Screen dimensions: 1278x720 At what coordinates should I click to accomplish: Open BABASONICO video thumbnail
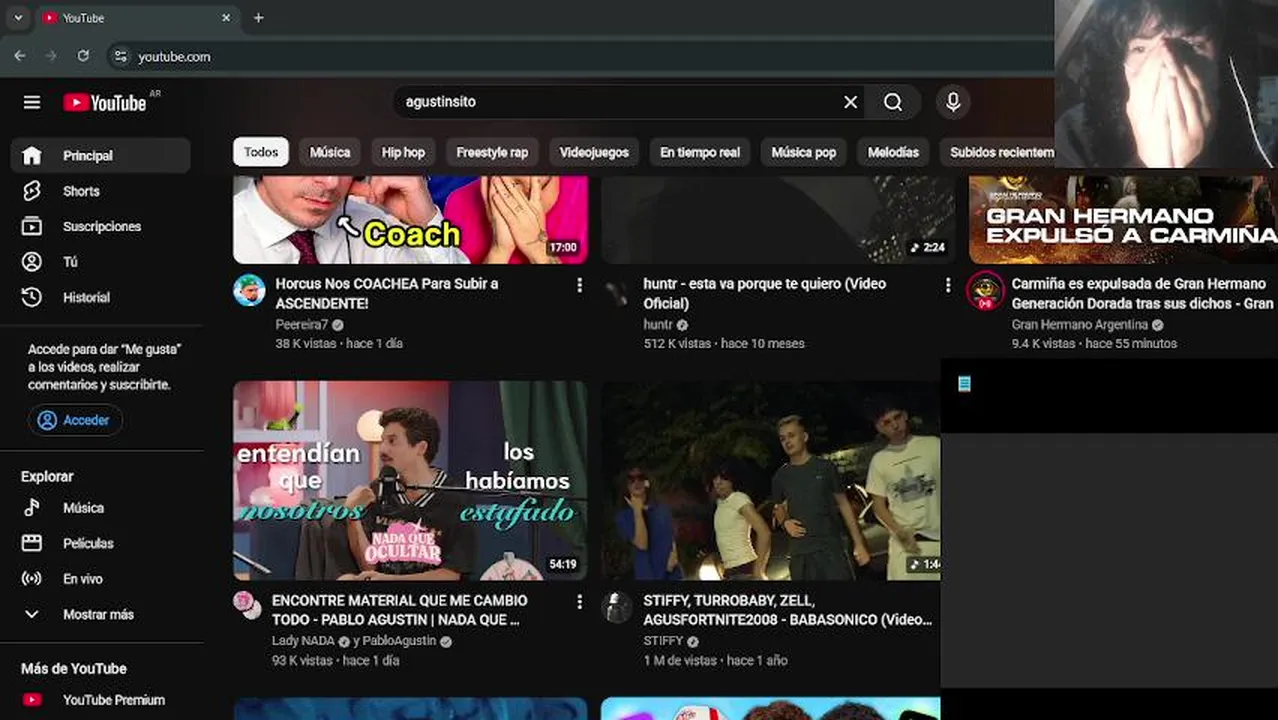point(770,480)
